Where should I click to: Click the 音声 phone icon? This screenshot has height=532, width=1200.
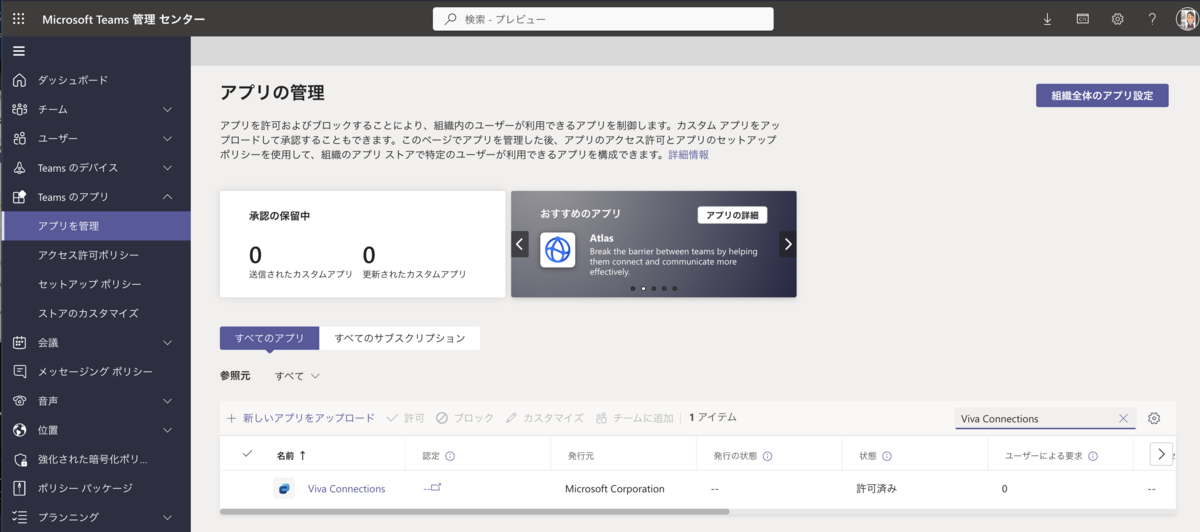pyautogui.click(x=19, y=400)
